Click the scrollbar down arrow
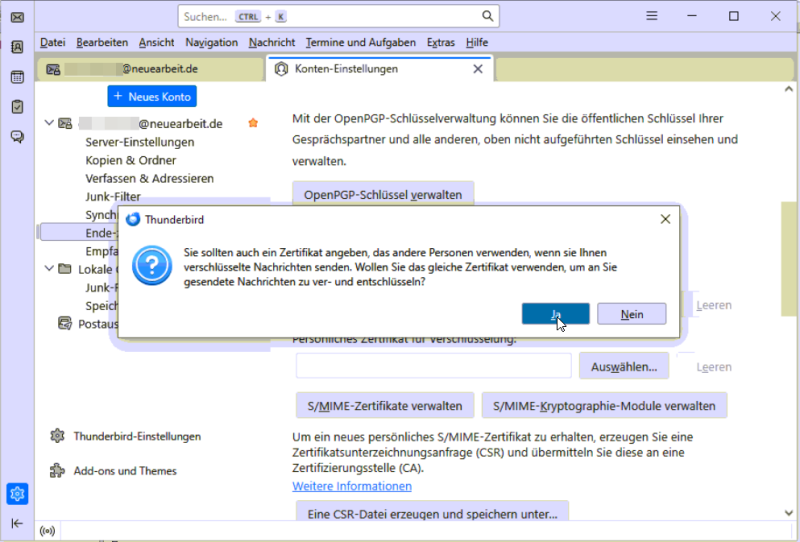This screenshot has height=542, width=800. click(789, 513)
